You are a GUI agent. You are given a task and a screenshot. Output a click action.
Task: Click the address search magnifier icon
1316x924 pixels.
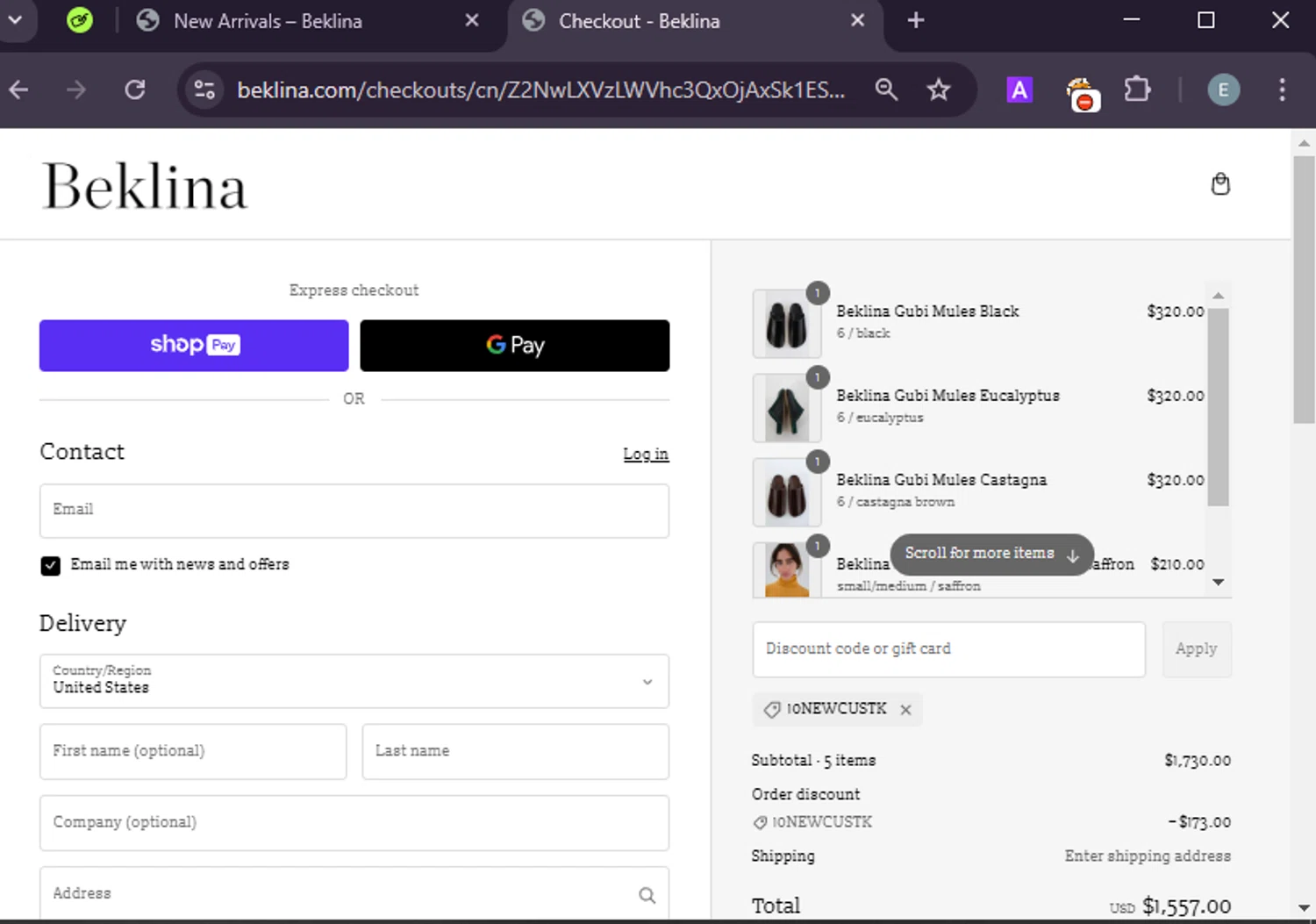pyautogui.click(x=886, y=90)
